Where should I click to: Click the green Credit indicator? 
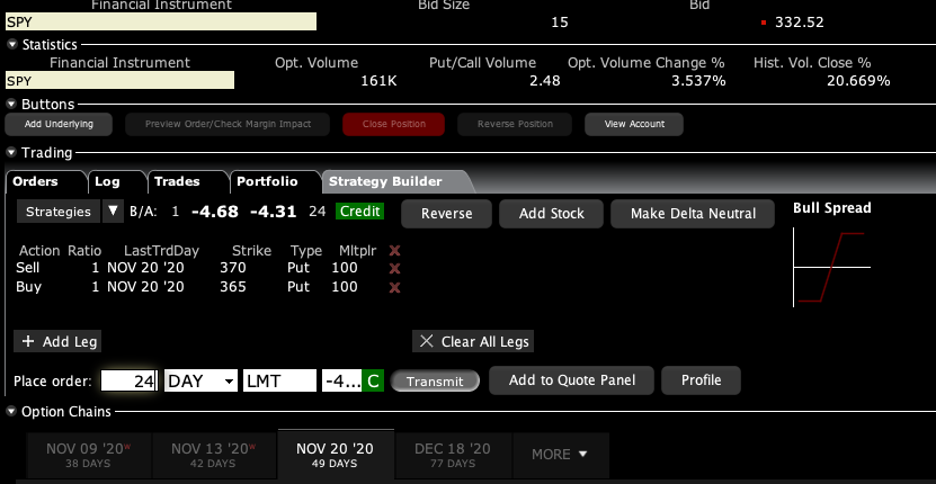(360, 212)
